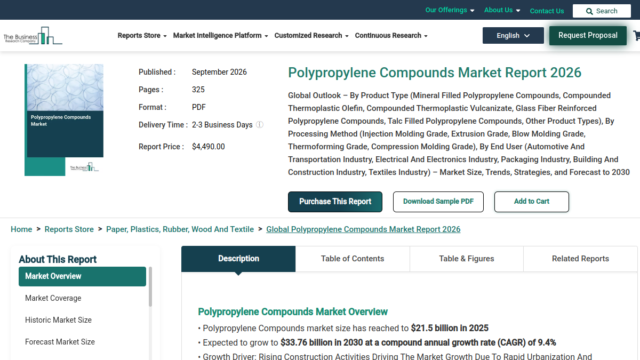Viewport: 640px width, 360px height.
Task: Switch to the Table & Figures tab
Action: pyautogui.click(x=467, y=259)
